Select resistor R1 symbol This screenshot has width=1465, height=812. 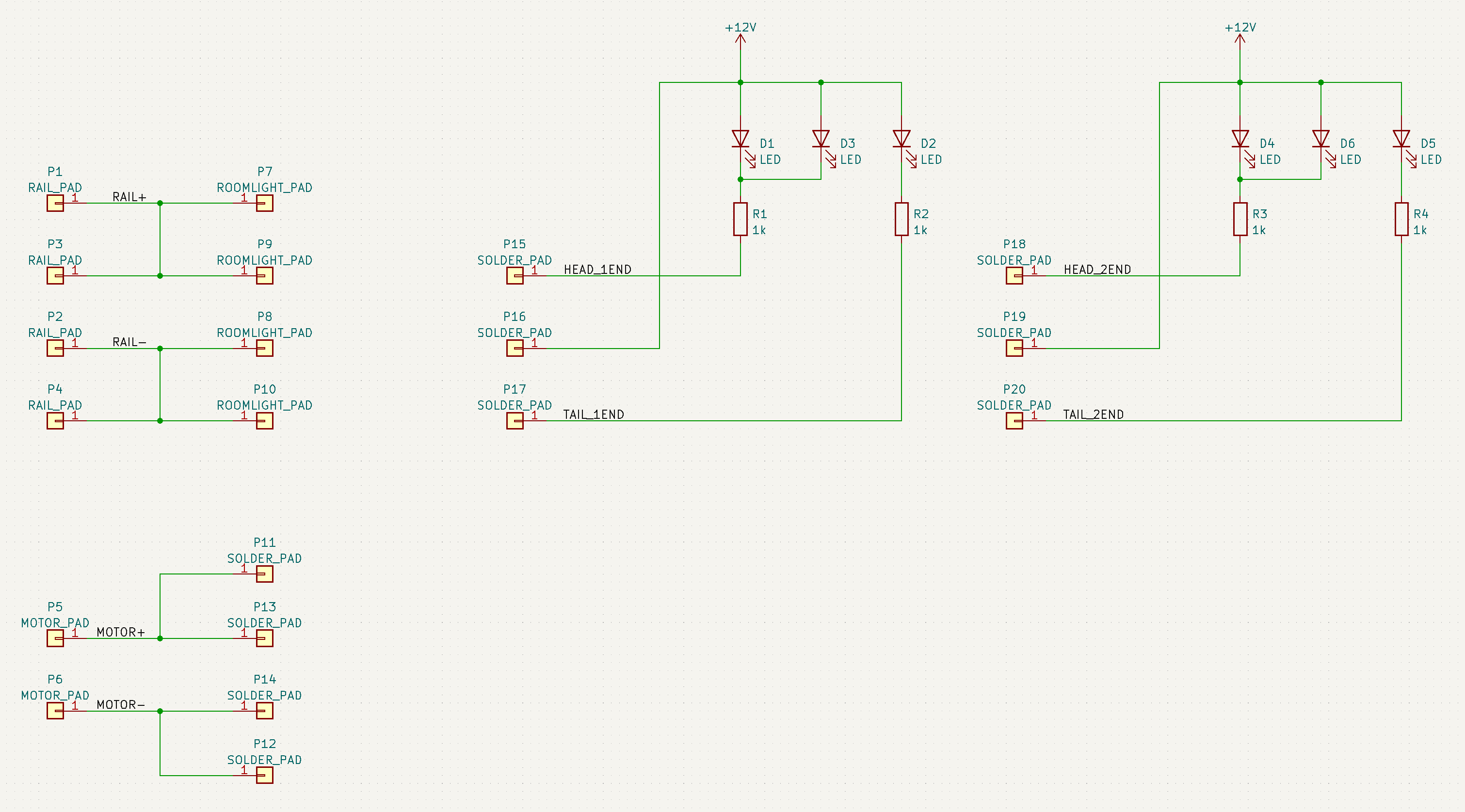(x=740, y=219)
